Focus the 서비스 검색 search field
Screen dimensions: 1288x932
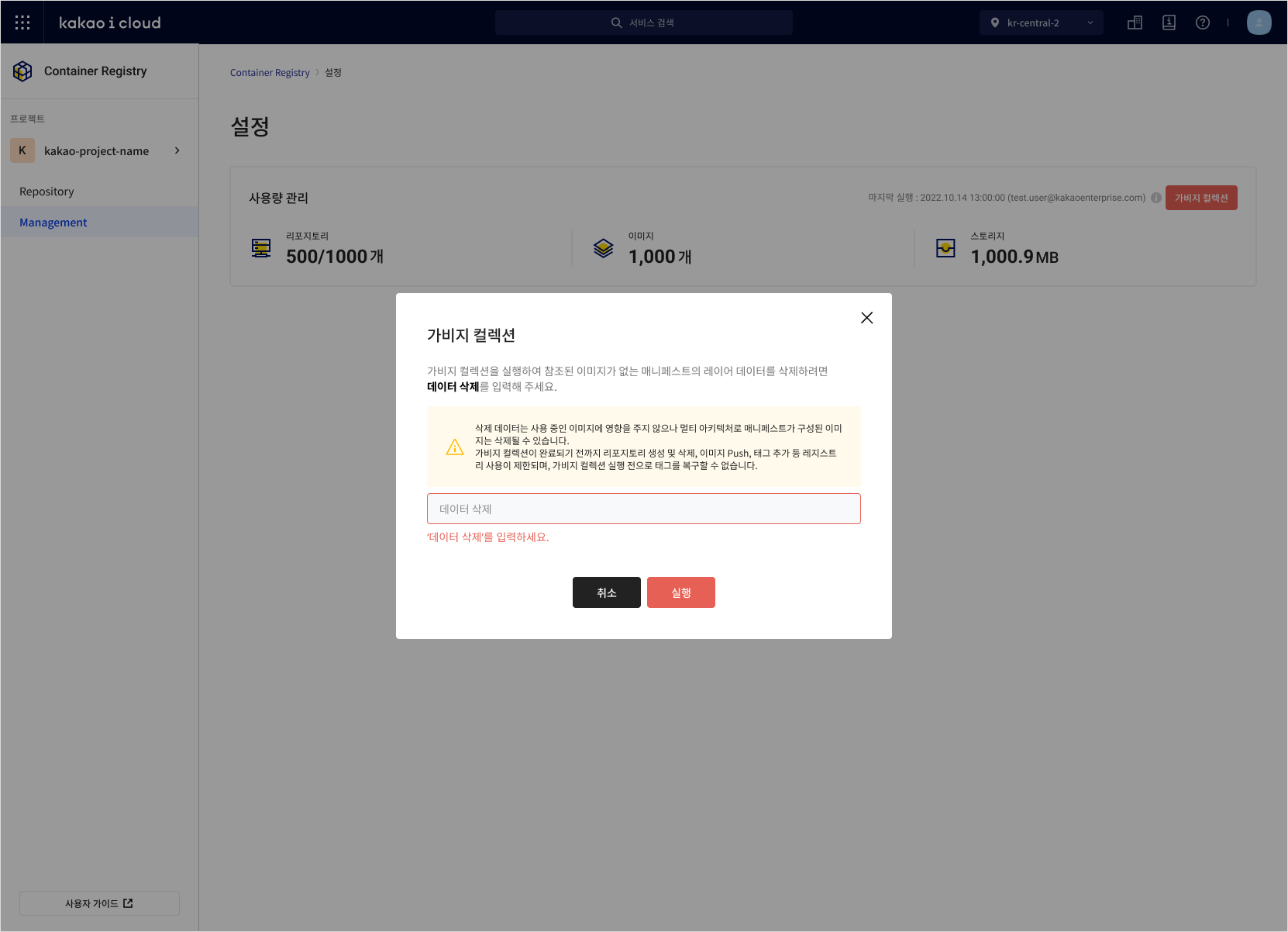point(644,22)
